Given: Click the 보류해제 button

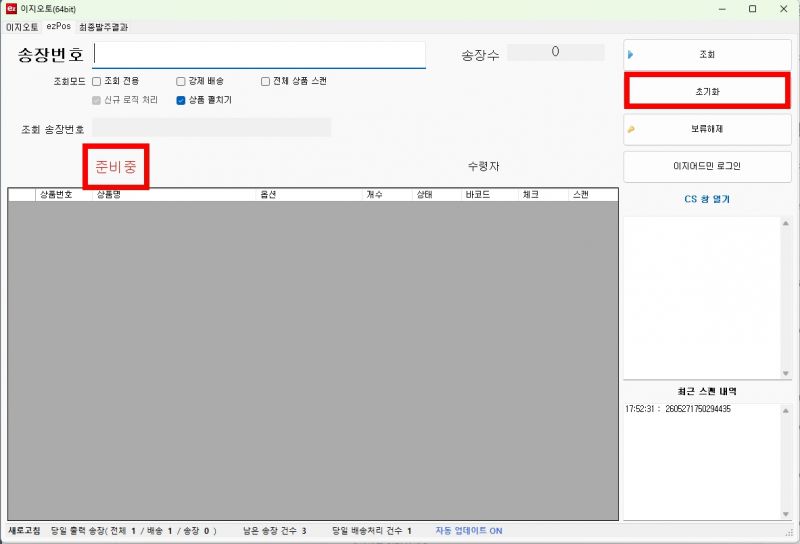Looking at the screenshot, I should tap(707, 129).
